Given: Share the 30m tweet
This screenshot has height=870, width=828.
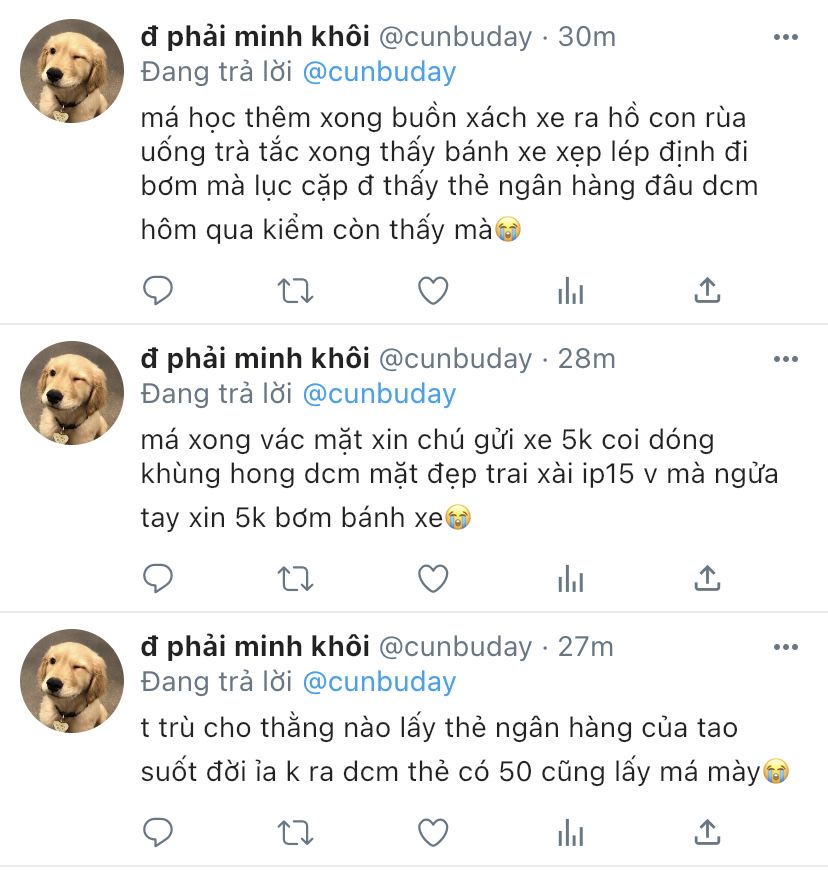Looking at the screenshot, I should pyautogui.click(x=707, y=290).
